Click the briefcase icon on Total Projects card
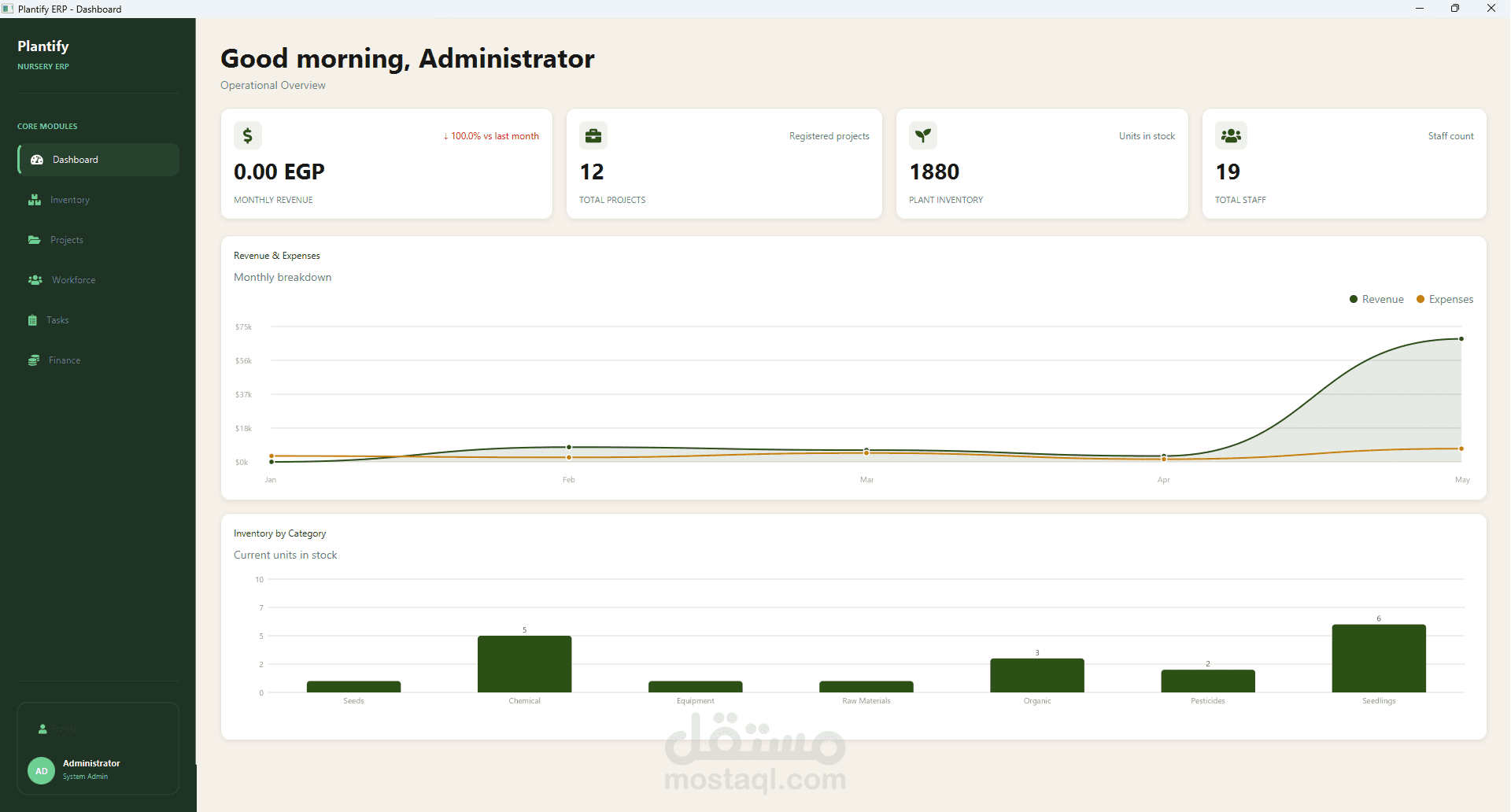 593,135
